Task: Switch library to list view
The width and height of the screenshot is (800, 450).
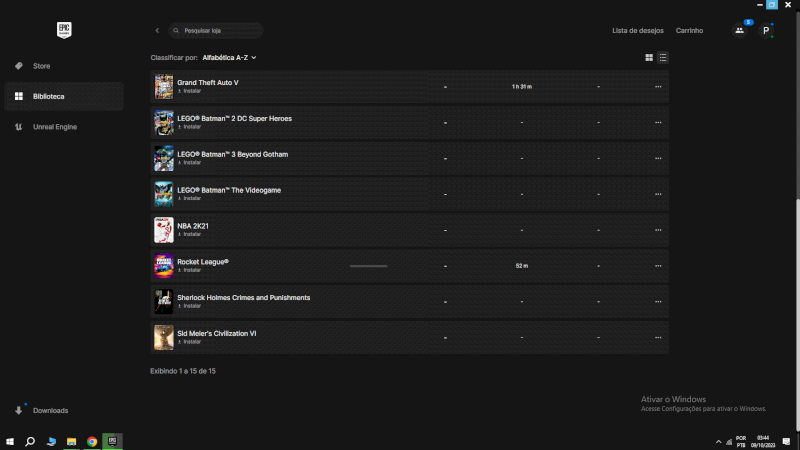Action: [663, 58]
